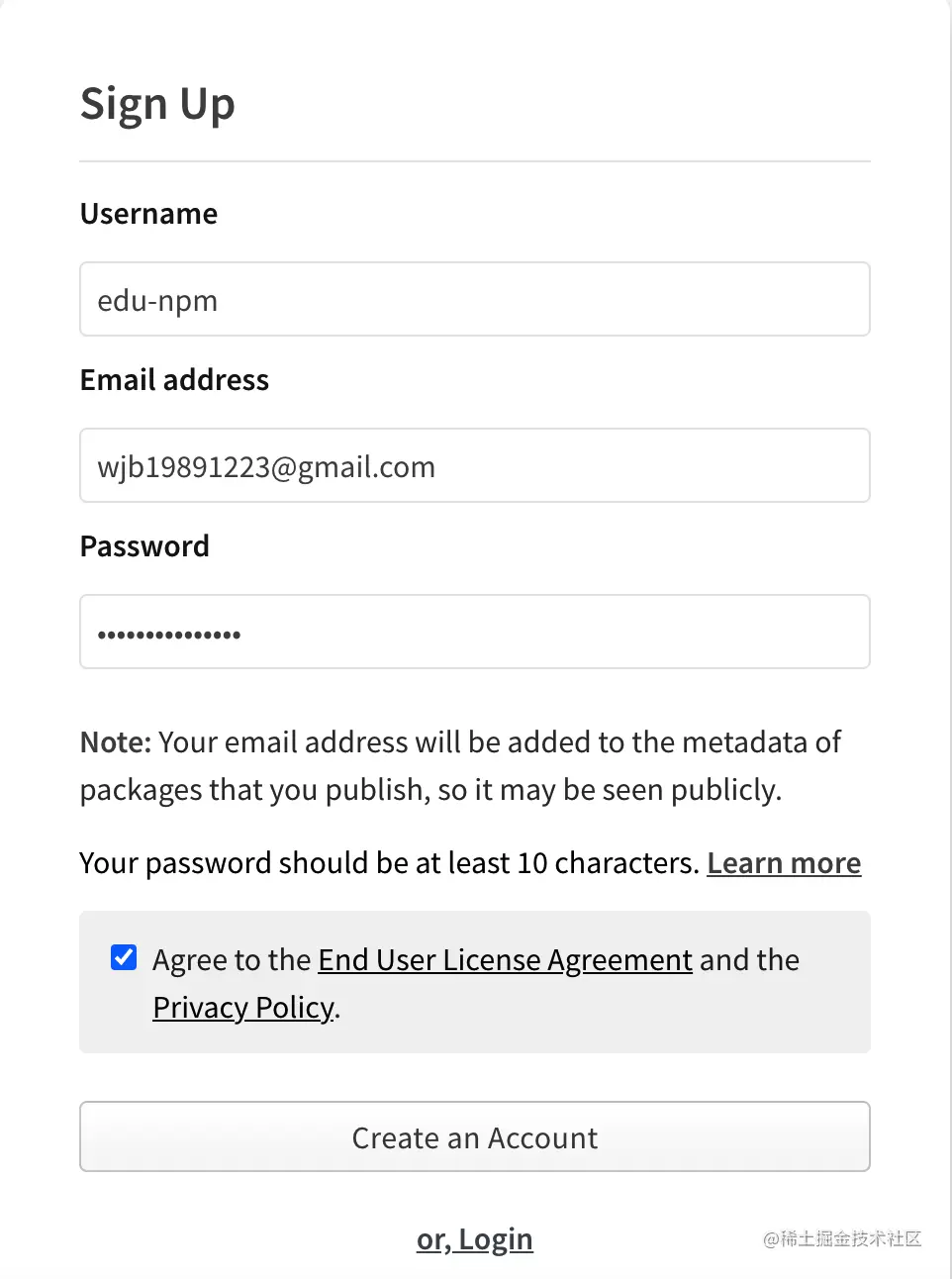Click the Username field label

(x=148, y=214)
